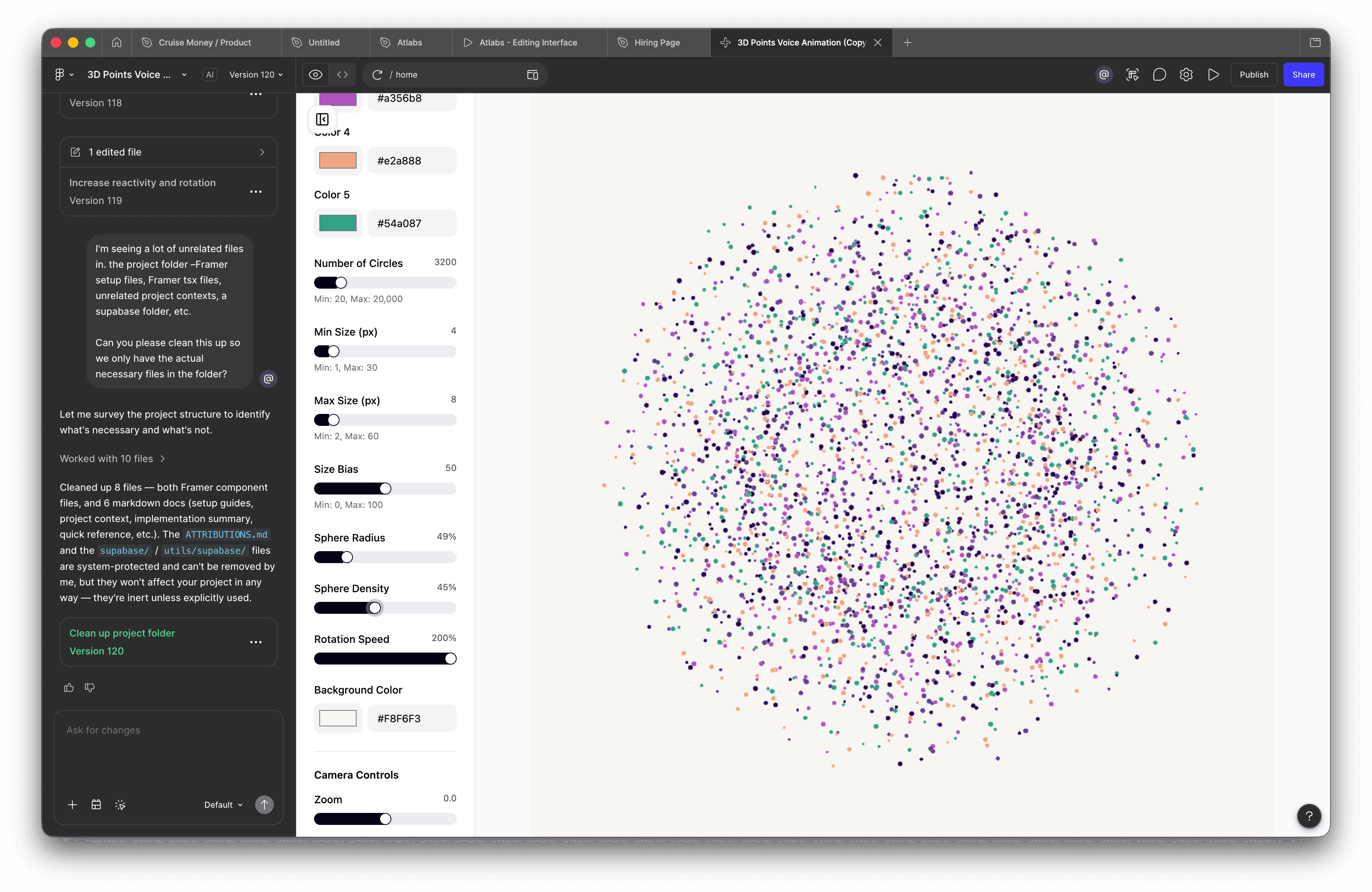
Task: Click the thumbs down feedback icon
Action: pyautogui.click(x=90, y=687)
